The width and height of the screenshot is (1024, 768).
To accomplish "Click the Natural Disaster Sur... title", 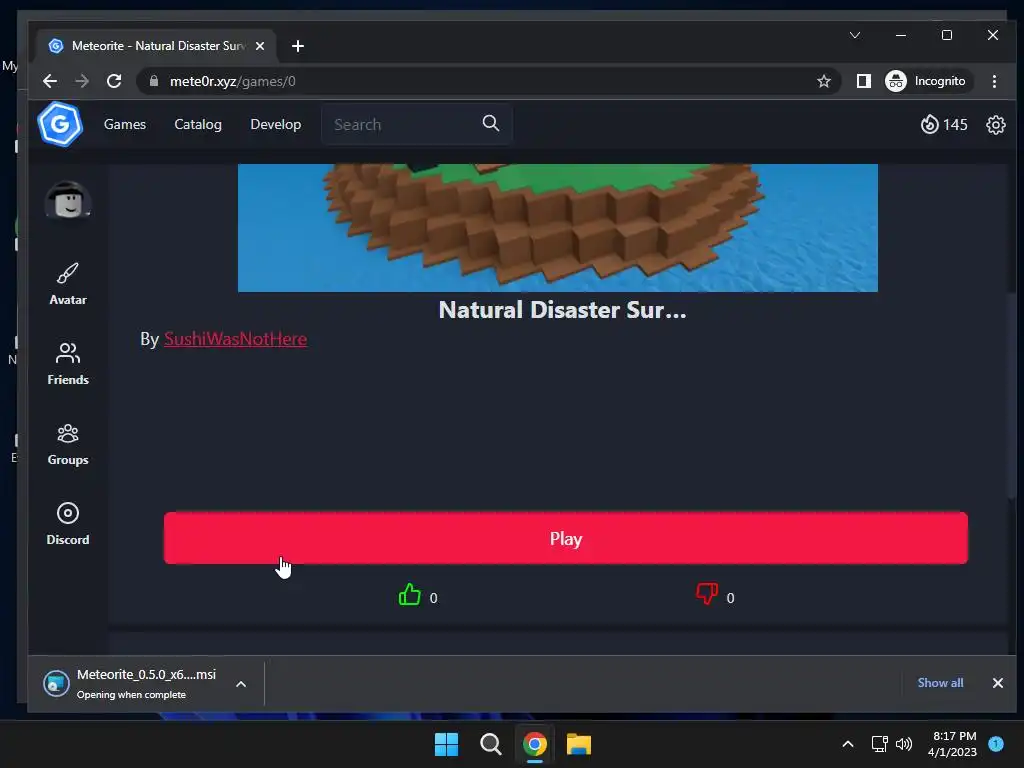I will tap(562, 310).
